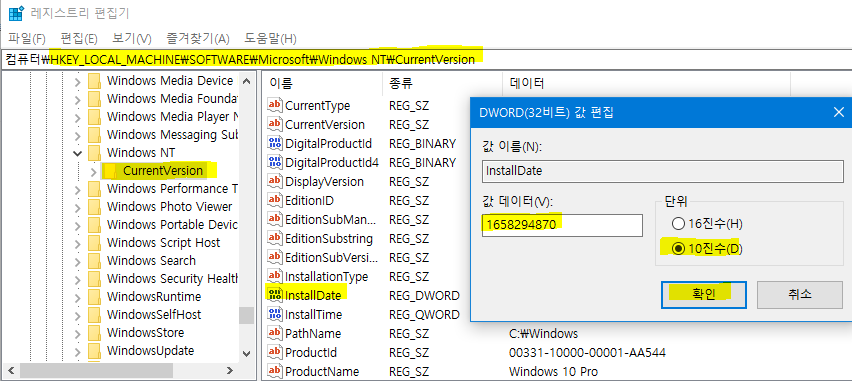The height and width of the screenshot is (381, 852).
Task: Expand the Windows Media Foundation key
Action: (x=78, y=99)
